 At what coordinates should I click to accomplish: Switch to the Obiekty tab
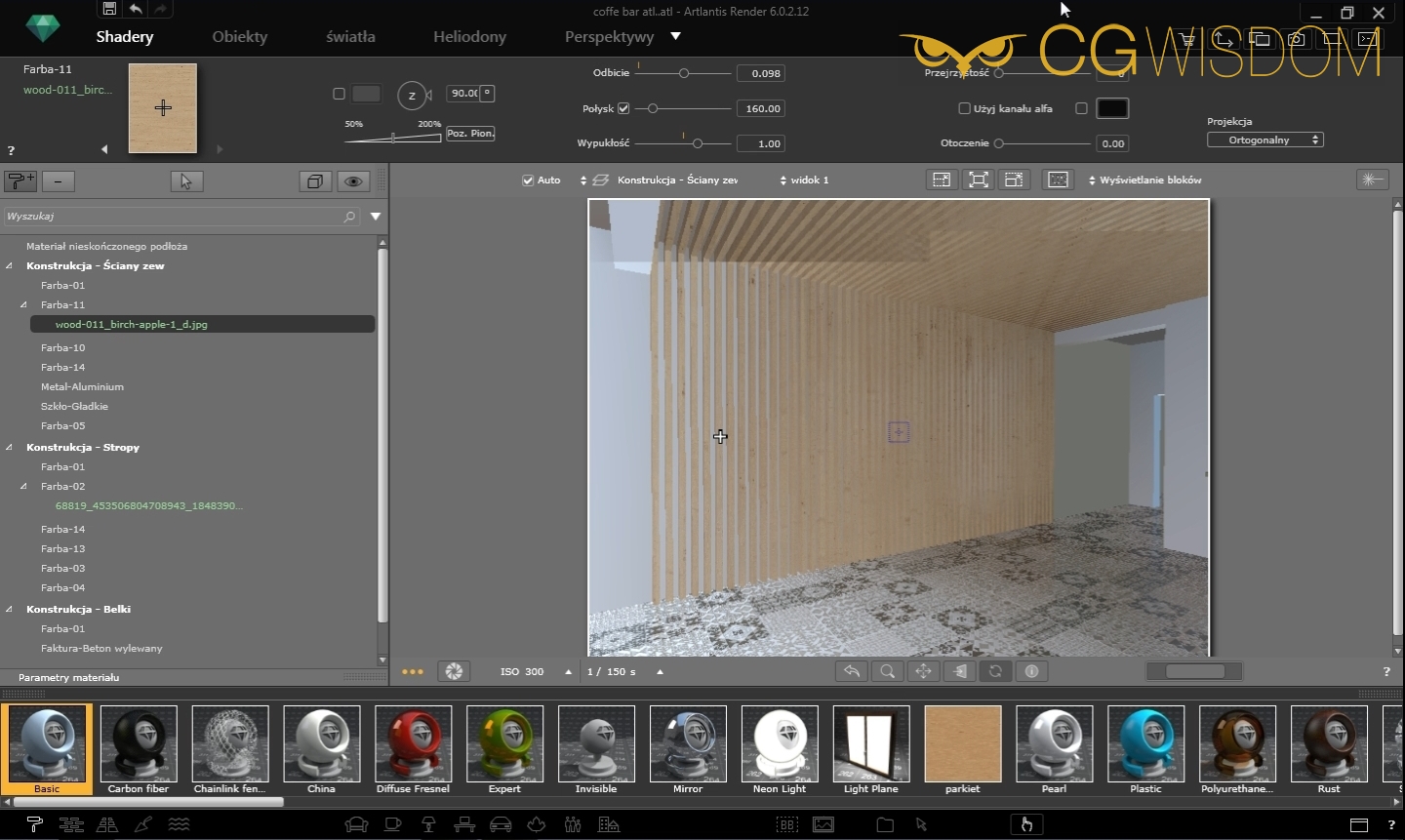[x=239, y=37]
